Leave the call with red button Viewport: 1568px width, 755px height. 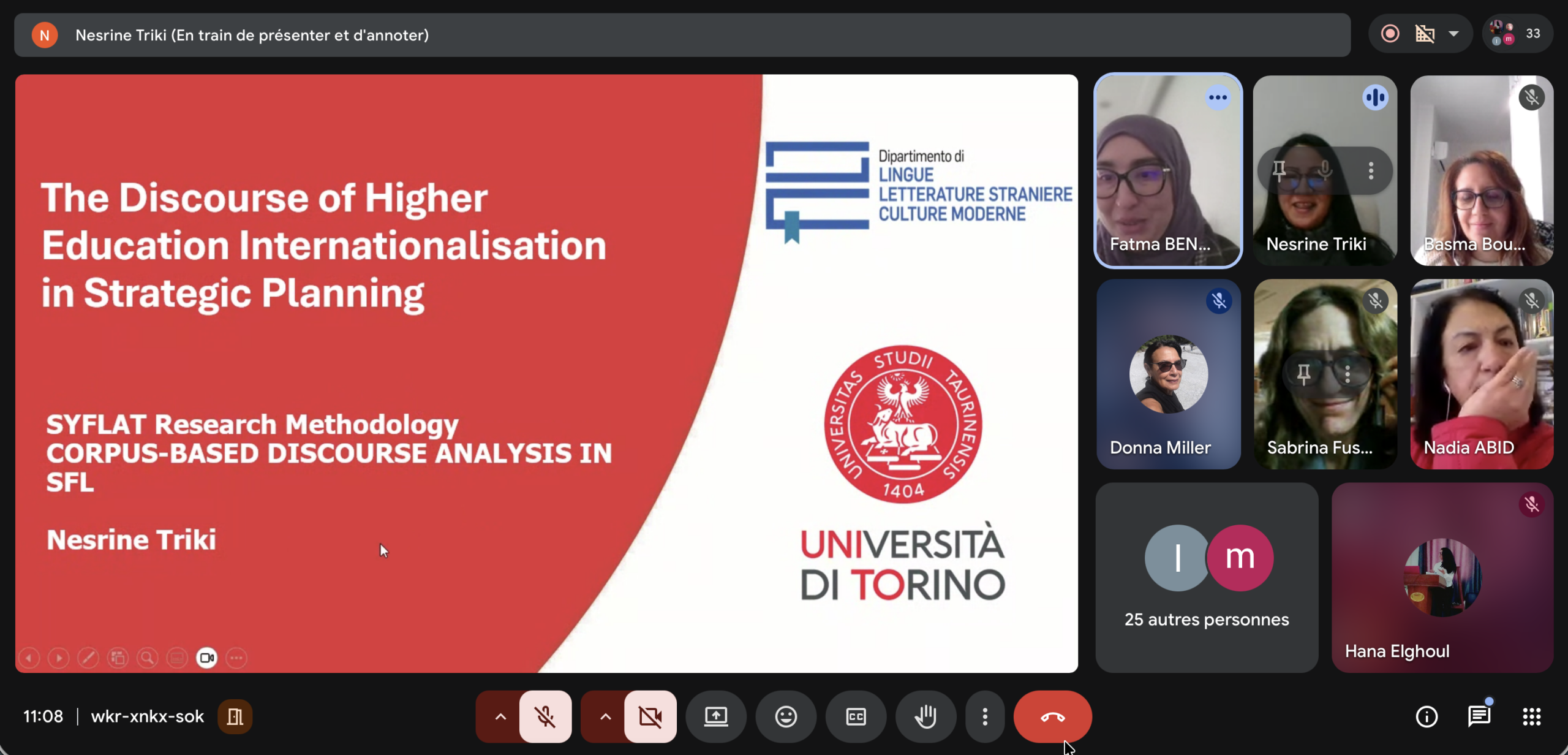click(x=1052, y=716)
